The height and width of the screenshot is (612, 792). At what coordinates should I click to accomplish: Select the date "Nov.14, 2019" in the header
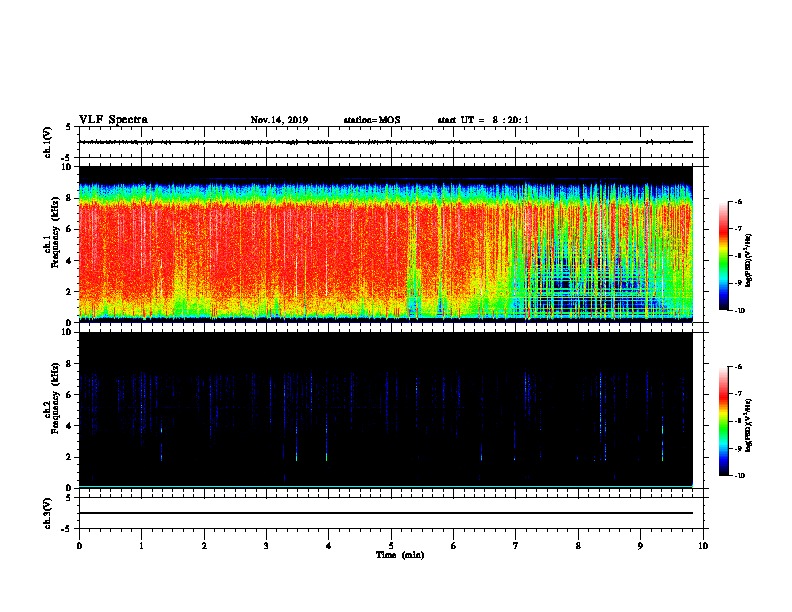[x=279, y=120]
